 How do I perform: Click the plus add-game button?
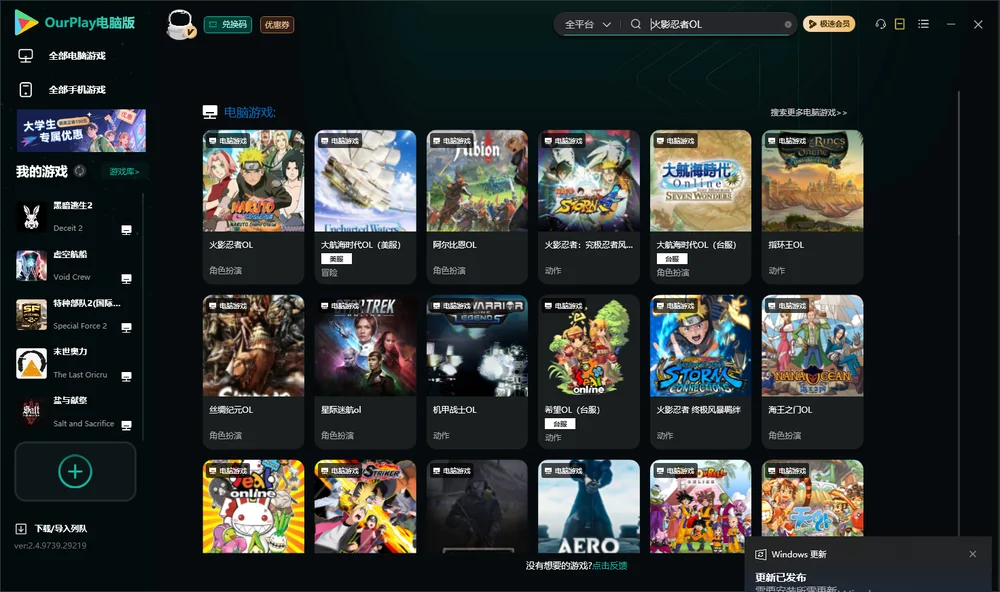(x=75, y=471)
